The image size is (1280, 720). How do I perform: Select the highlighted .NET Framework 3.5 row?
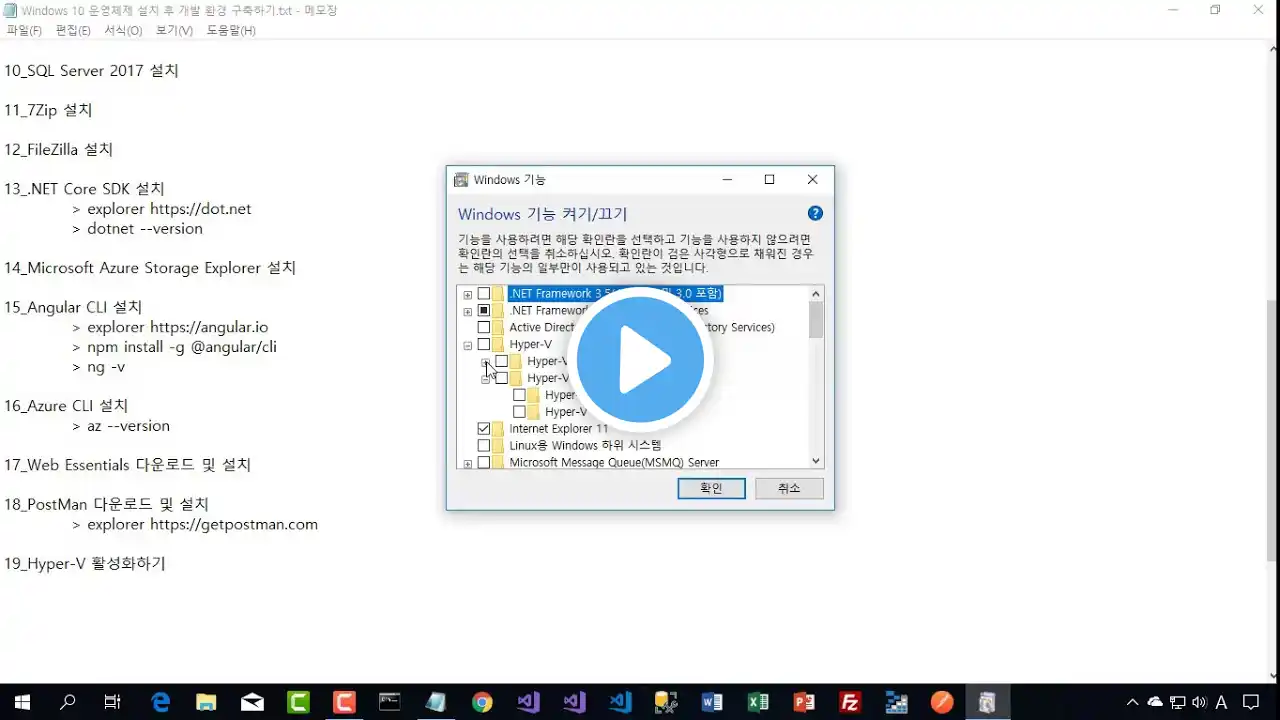pyautogui.click(x=614, y=294)
